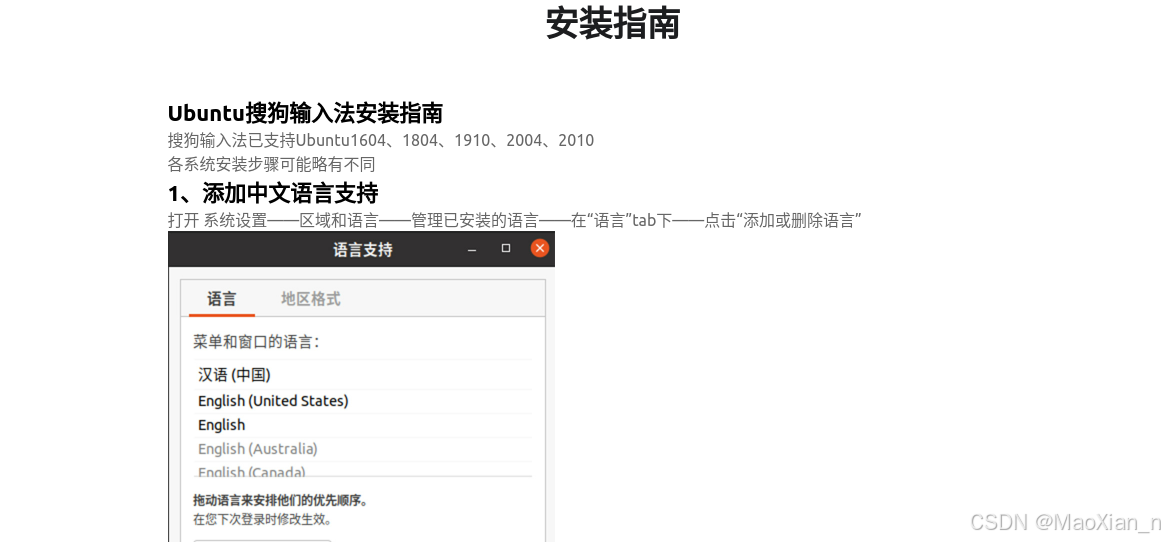Click the 安装指南 page title
This screenshot has height=542, width=1165.
coord(612,23)
